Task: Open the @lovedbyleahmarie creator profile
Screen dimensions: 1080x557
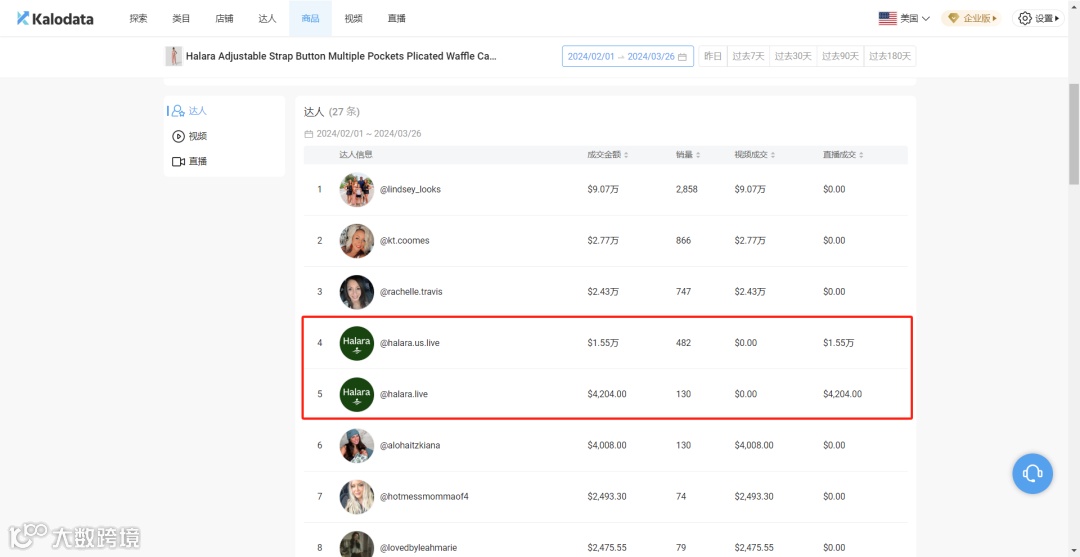Action: [x=419, y=548]
